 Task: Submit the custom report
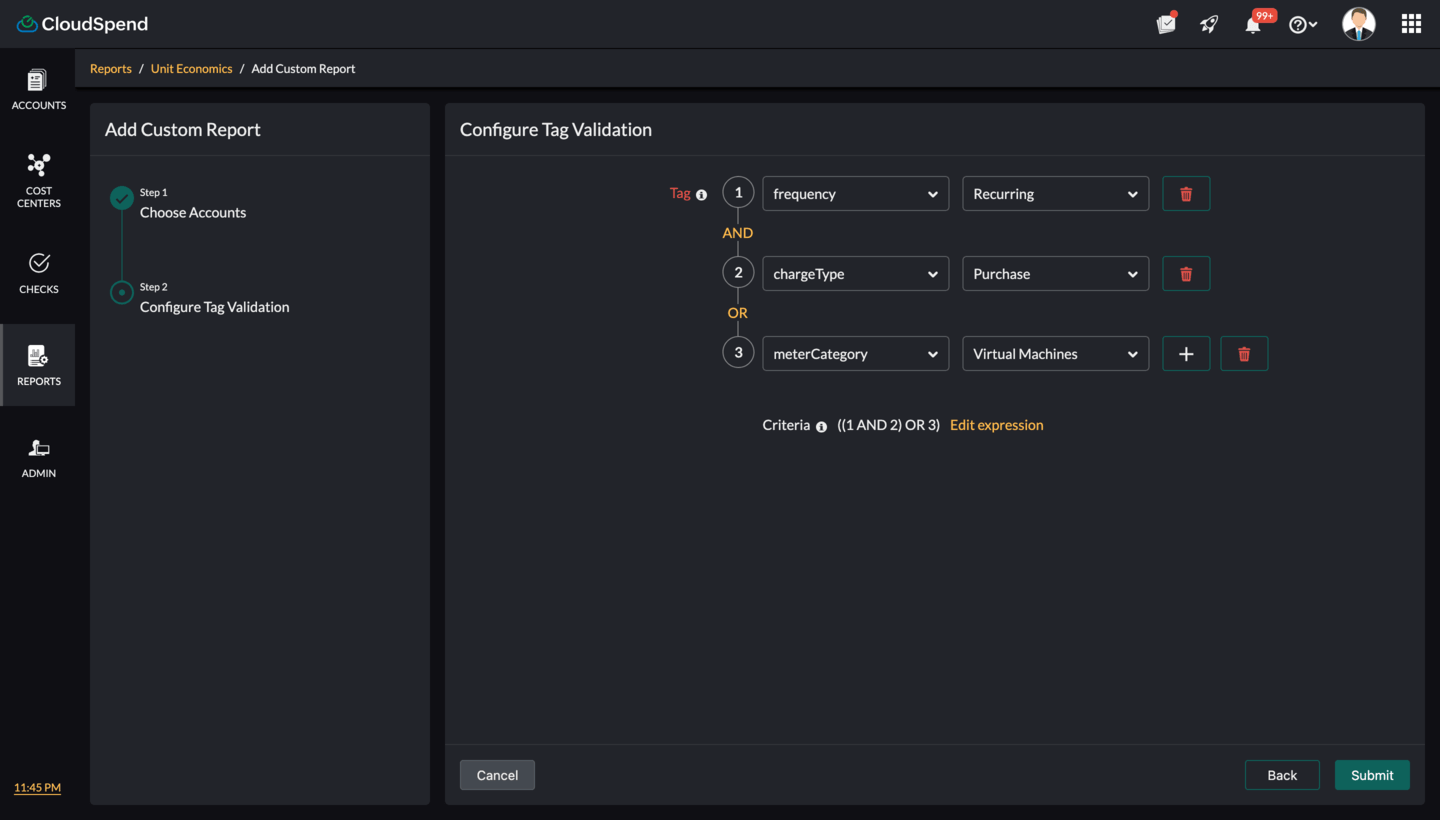pyautogui.click(x=1371, y=774)
